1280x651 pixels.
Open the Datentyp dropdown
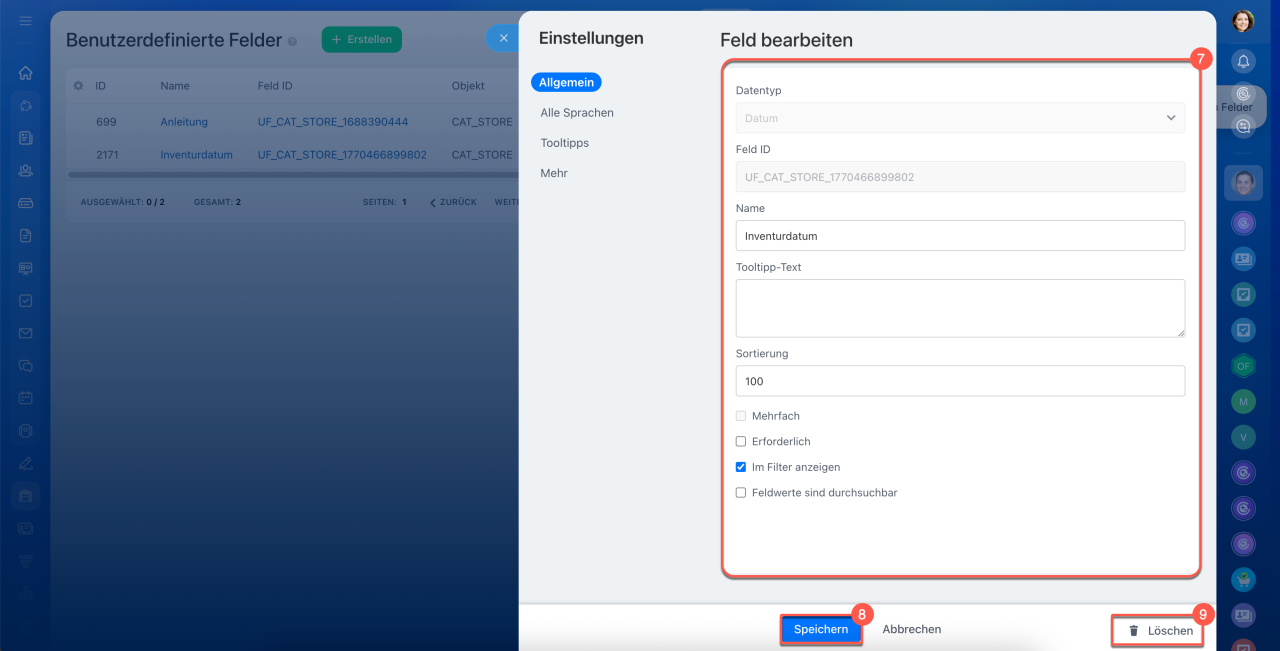960,118
